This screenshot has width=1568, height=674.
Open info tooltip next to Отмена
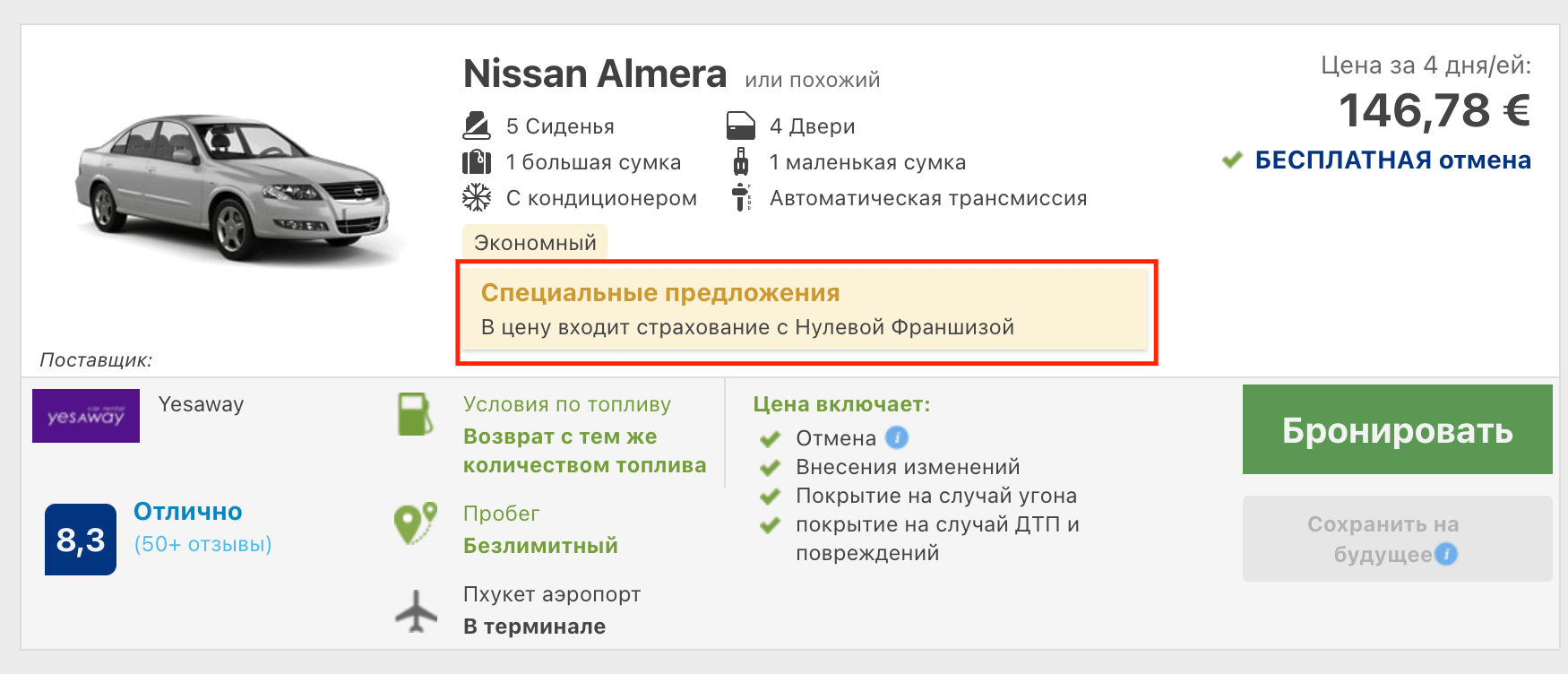coord(896,437)
